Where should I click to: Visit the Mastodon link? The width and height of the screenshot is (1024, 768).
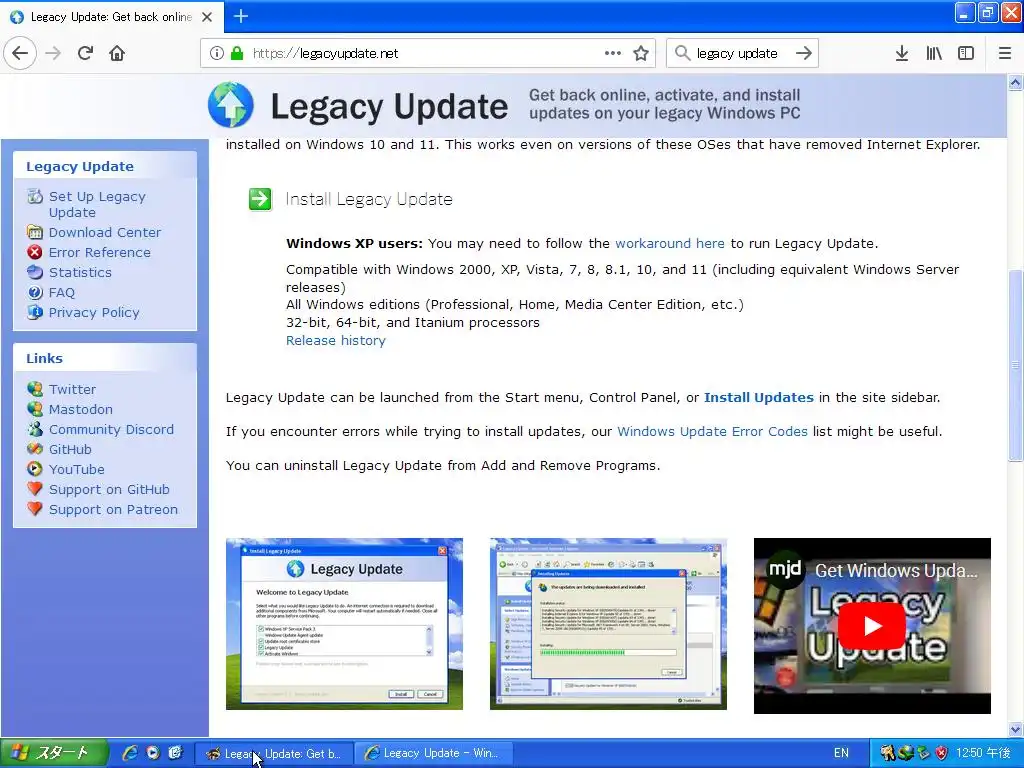pos(80,409)
